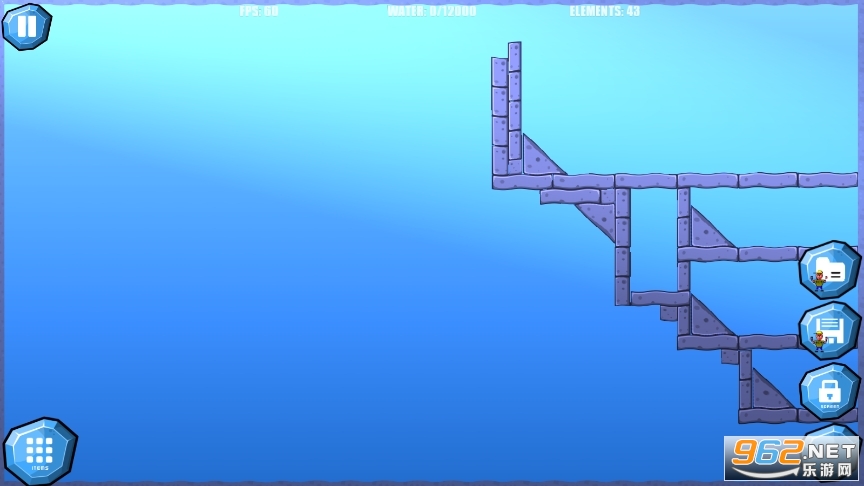Open the items grid menu
The height and width of the screenshot is (486, 864).
click(40, 451)
